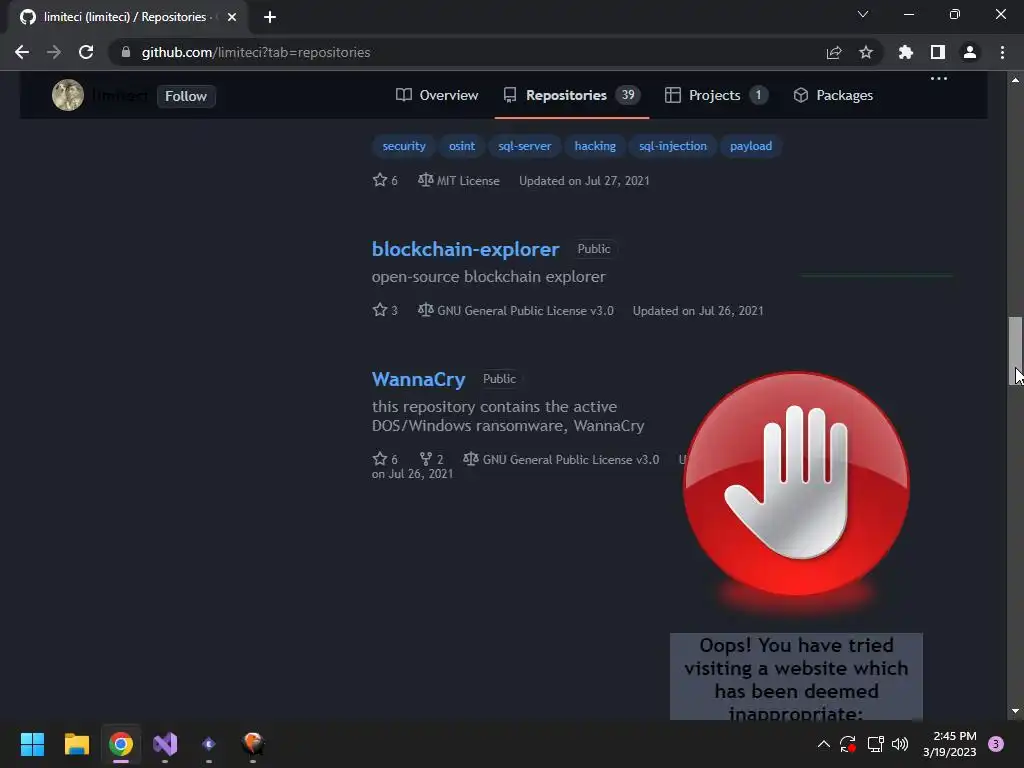The height and width of the screenshot is (768, 1024).
Task: Click the security topic tag
Action: coord(404,146)
